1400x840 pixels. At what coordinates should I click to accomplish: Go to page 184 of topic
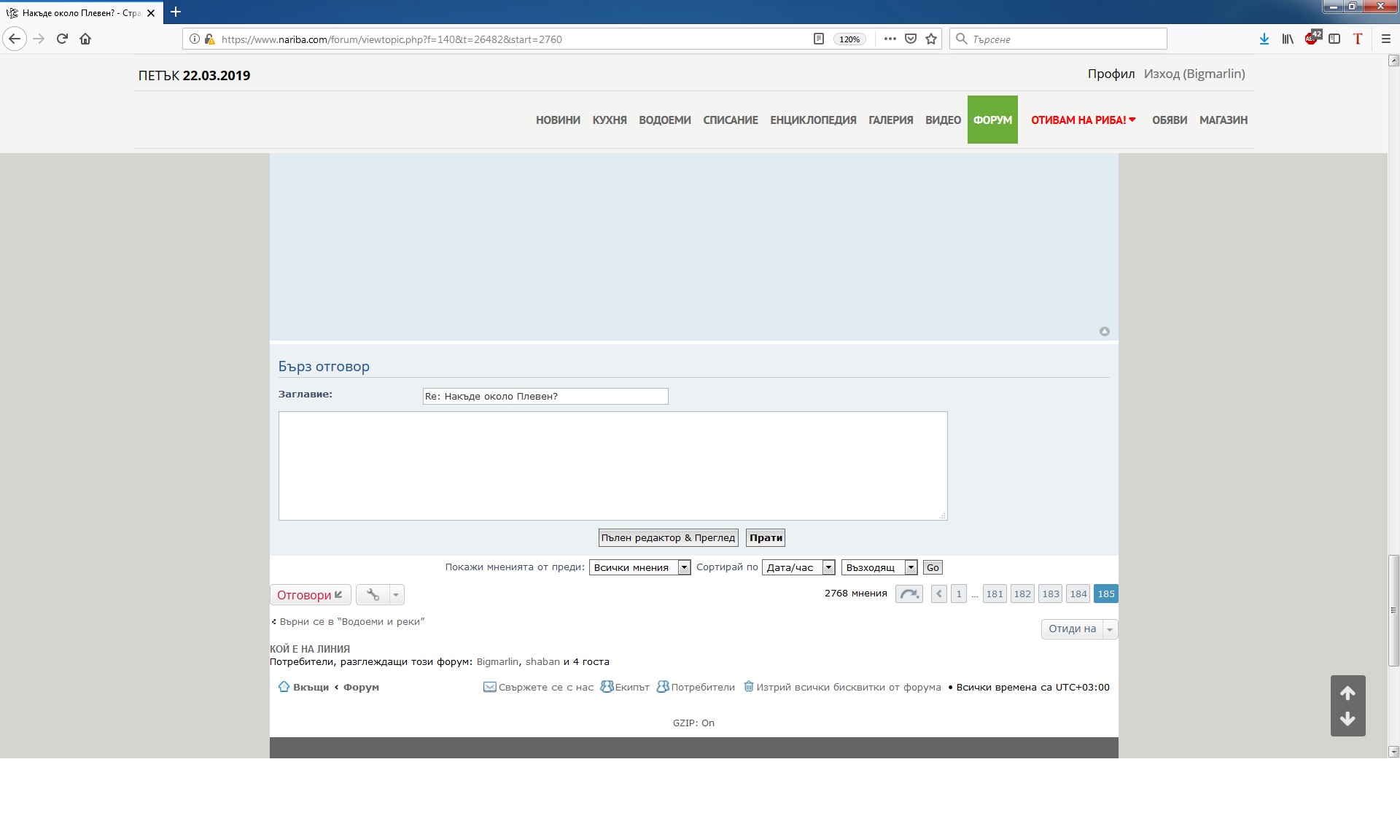pos(1078,594)
